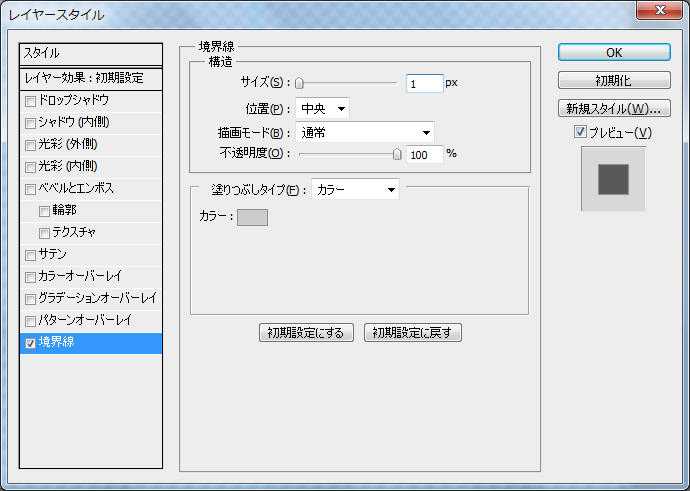Image resolution: width=690 pixels, height=491 pixels.
Task: Enable the グラデーションオーバーレイ checkbox
Action: pos(30,300)
